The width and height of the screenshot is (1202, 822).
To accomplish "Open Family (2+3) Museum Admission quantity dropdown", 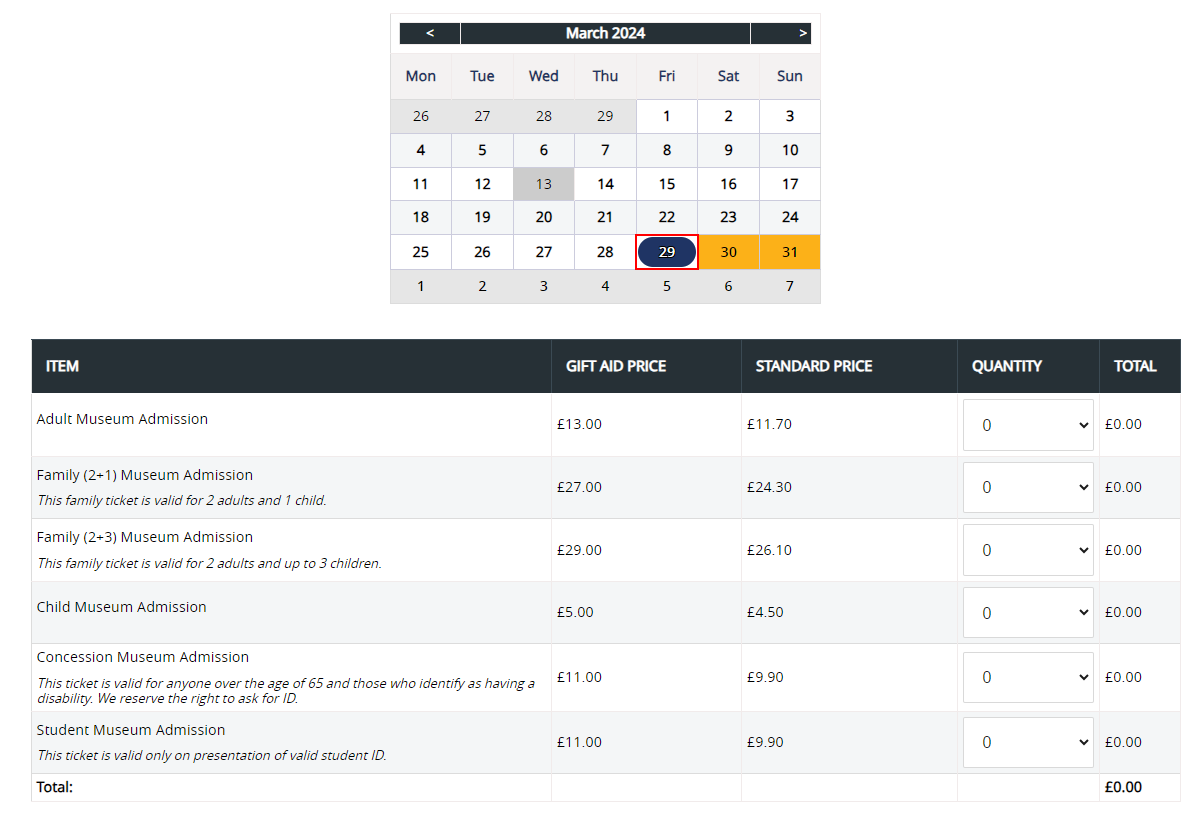I will point(1027,550).
